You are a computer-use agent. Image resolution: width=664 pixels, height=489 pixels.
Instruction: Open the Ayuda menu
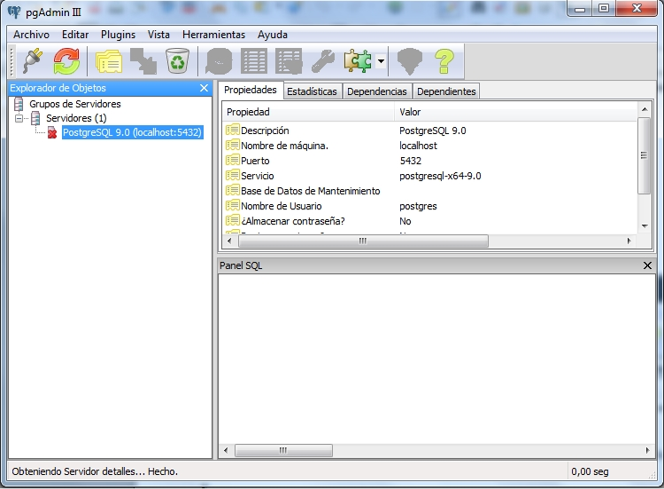pyautogui.click(x=272, y=35)
